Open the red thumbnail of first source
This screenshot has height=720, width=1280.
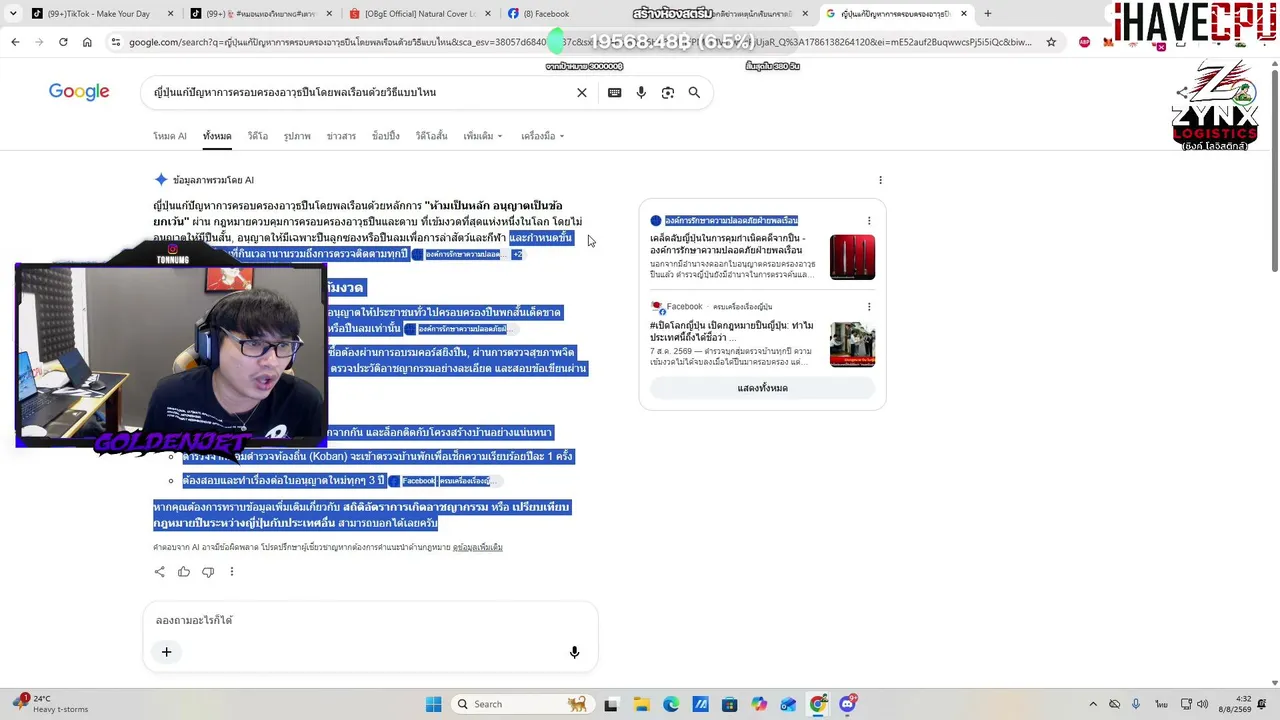(x=852, y=257)
